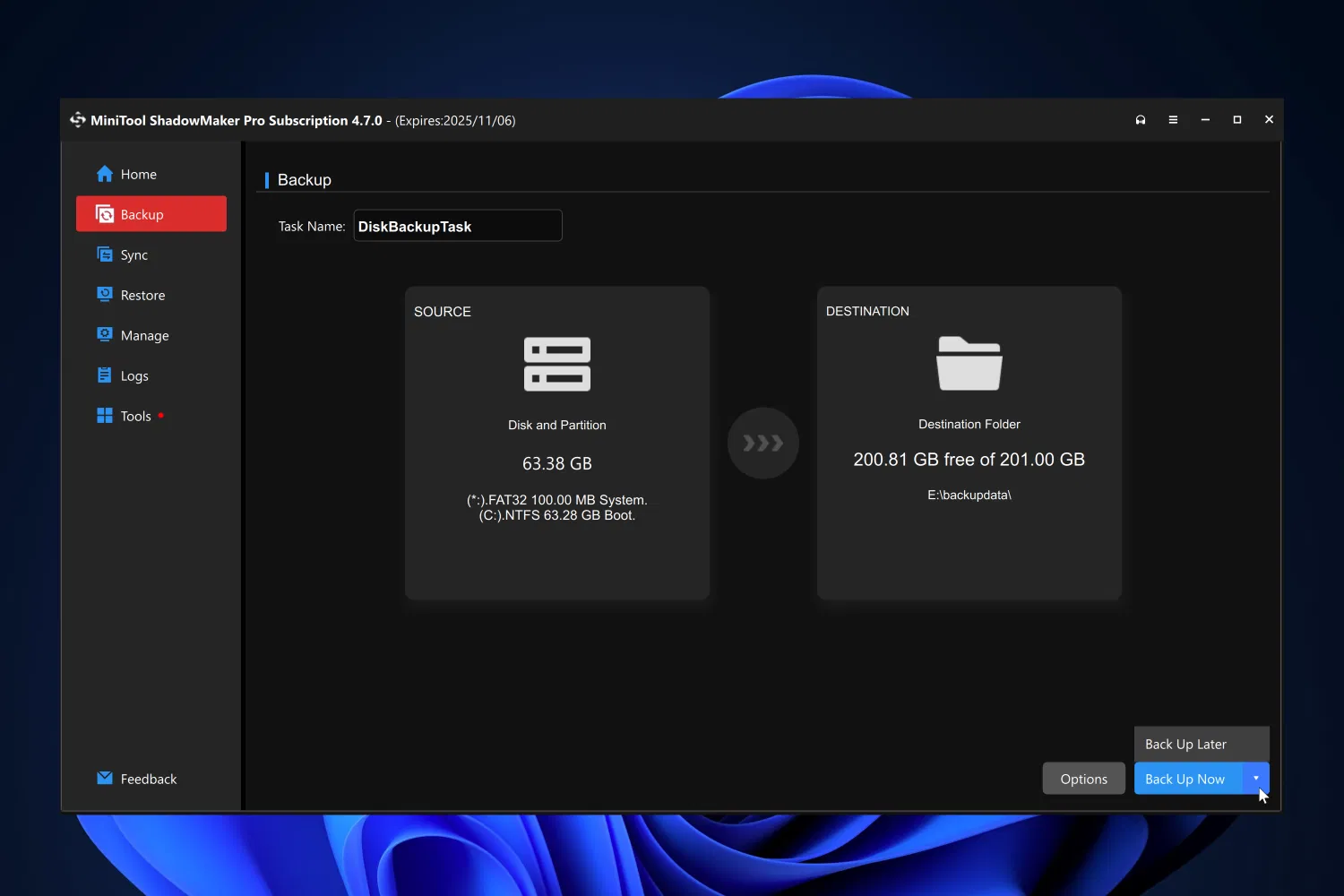Click the Home icon in sidebar
This screenshot has width=1344, height=896.
click(x=105, y=174)
